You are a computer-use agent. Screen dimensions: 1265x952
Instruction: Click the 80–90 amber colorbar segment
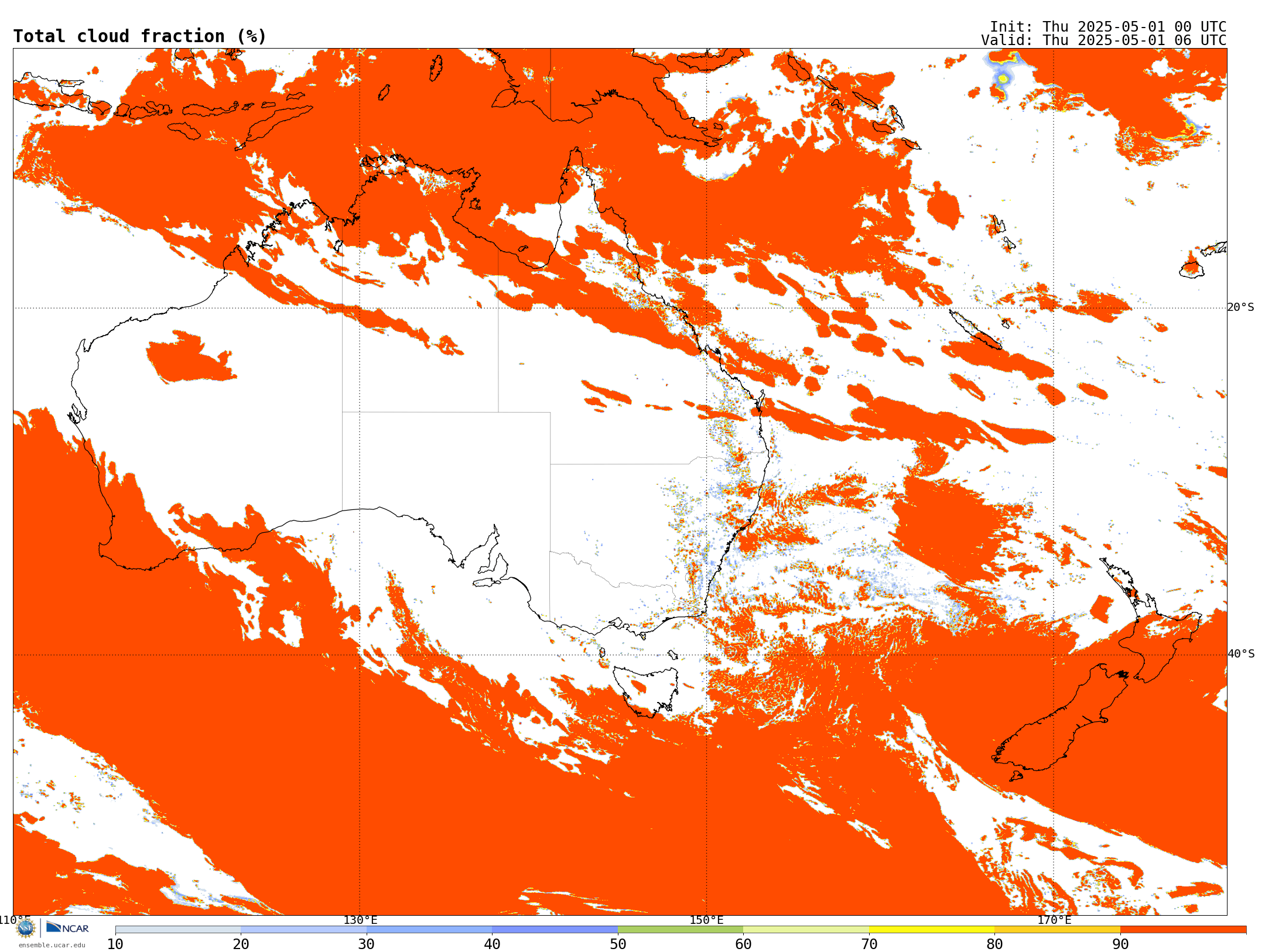1058,930
